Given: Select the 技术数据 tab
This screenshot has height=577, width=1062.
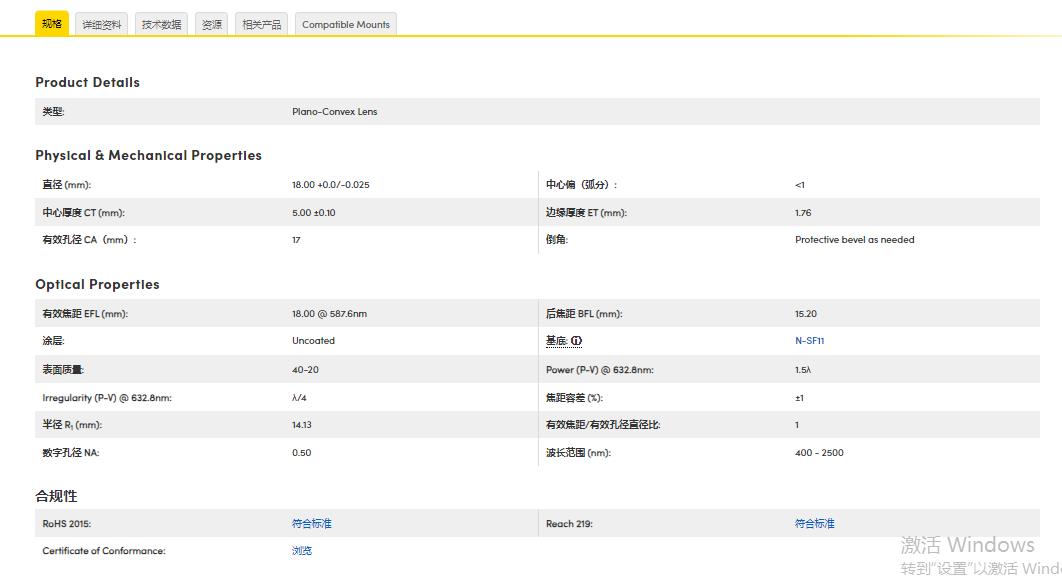Looking at the screenshot, I should tap(161, 24).
